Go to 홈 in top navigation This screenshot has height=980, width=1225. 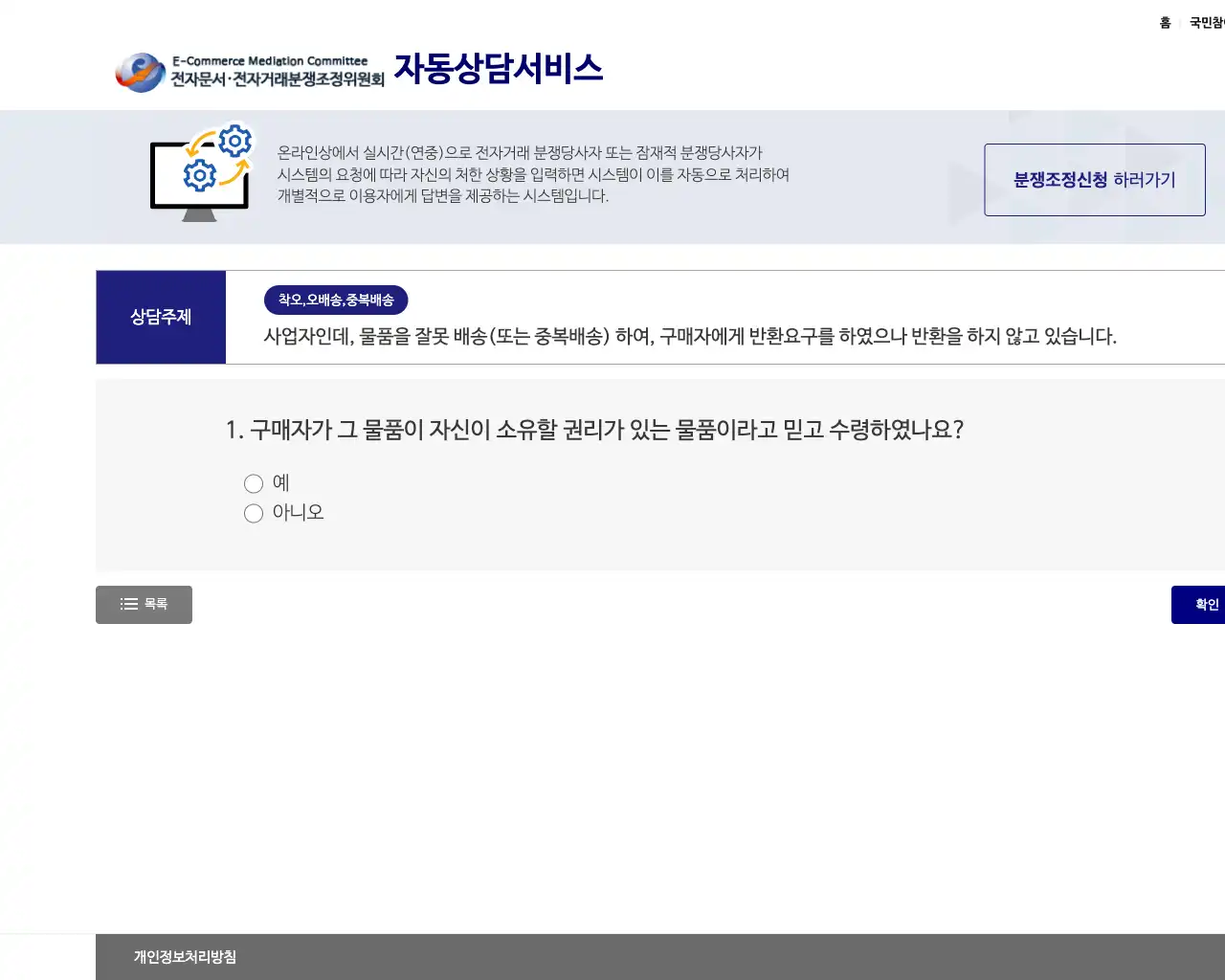coord(1165,23)
